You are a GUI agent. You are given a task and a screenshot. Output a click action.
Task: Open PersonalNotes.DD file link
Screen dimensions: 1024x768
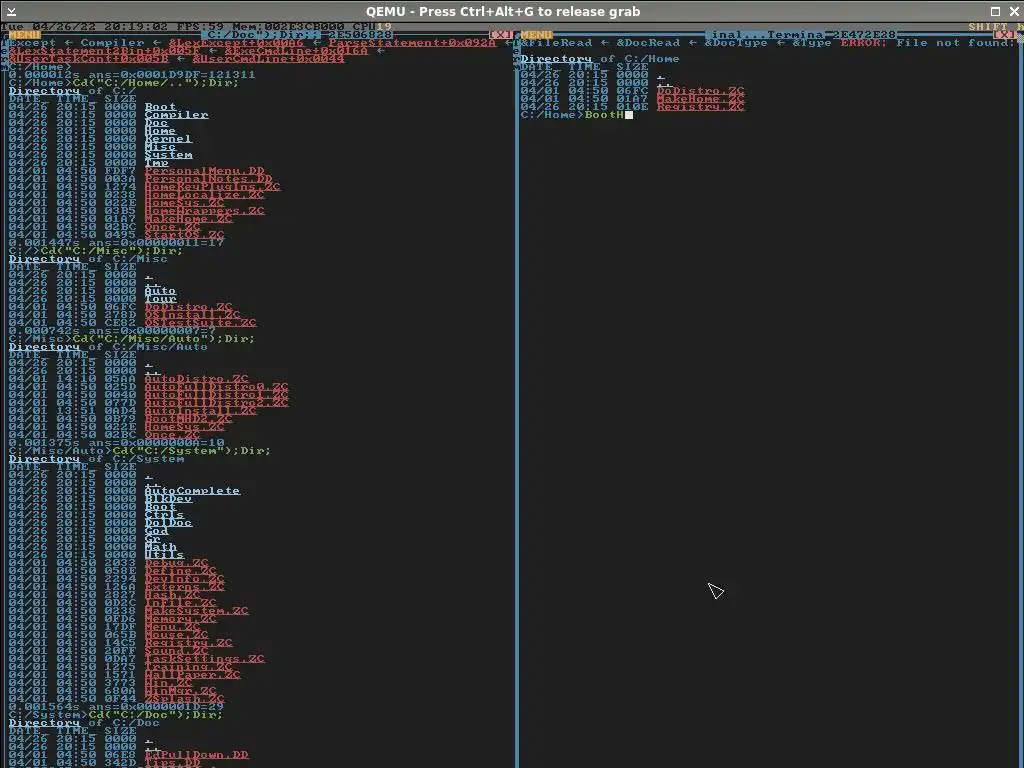pyautogui.click(x=208, y=179)
